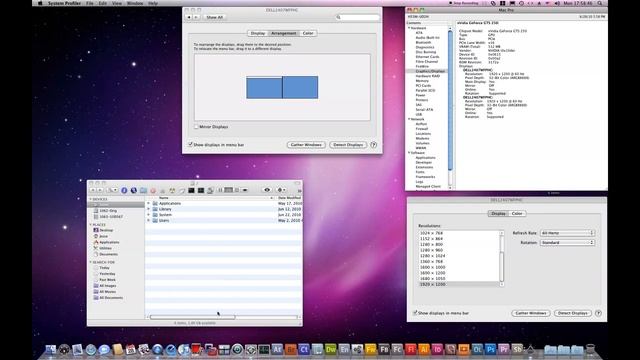Collapse the Hardware section in System Profiler
Viewport: 640px width, 360px height.
coord(409,28)
